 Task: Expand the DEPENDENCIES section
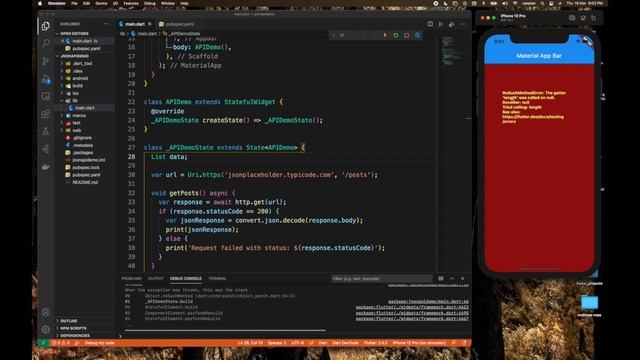pyautogui.click(x=75, y=336)
